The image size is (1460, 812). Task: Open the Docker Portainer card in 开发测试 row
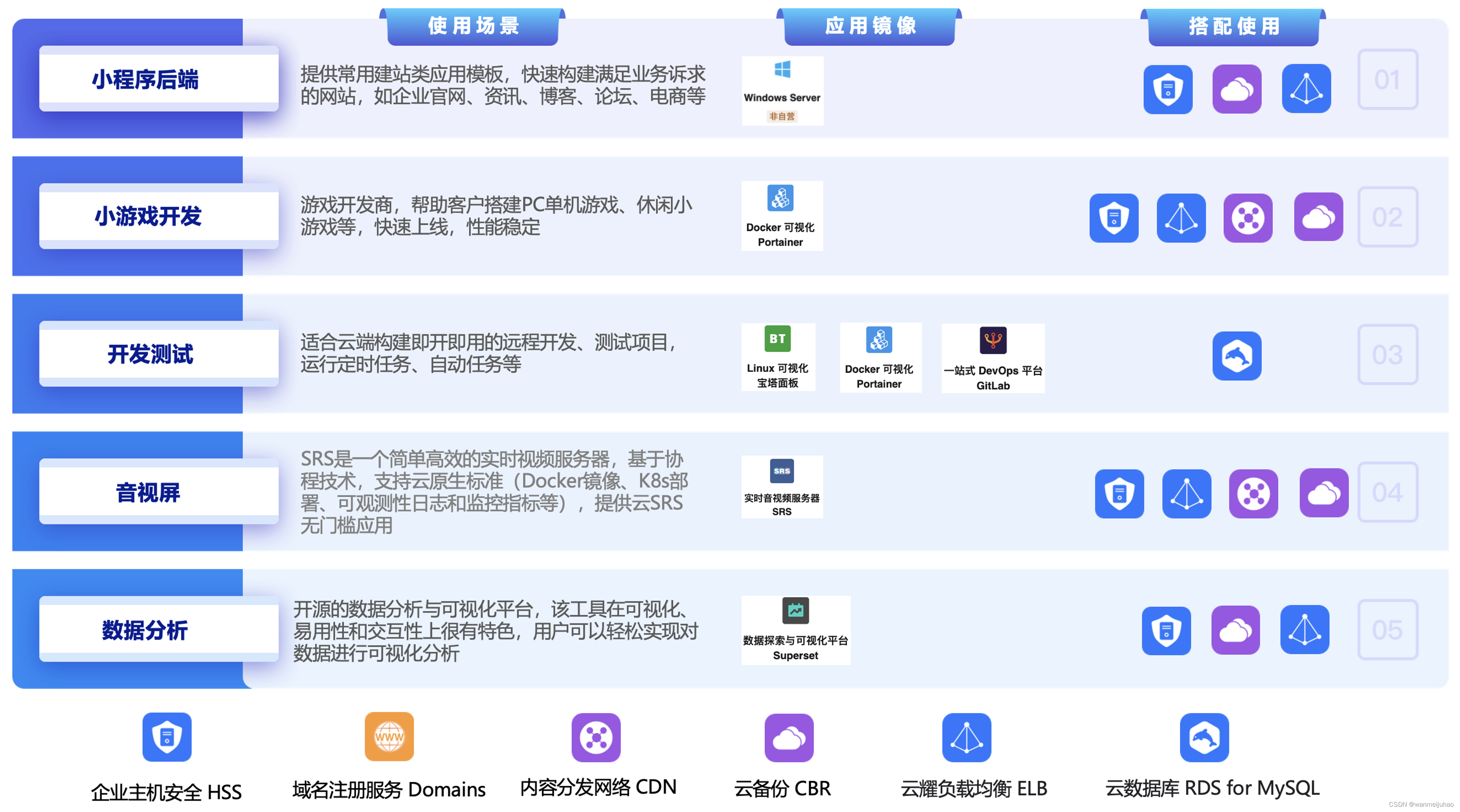pos(881,357)
